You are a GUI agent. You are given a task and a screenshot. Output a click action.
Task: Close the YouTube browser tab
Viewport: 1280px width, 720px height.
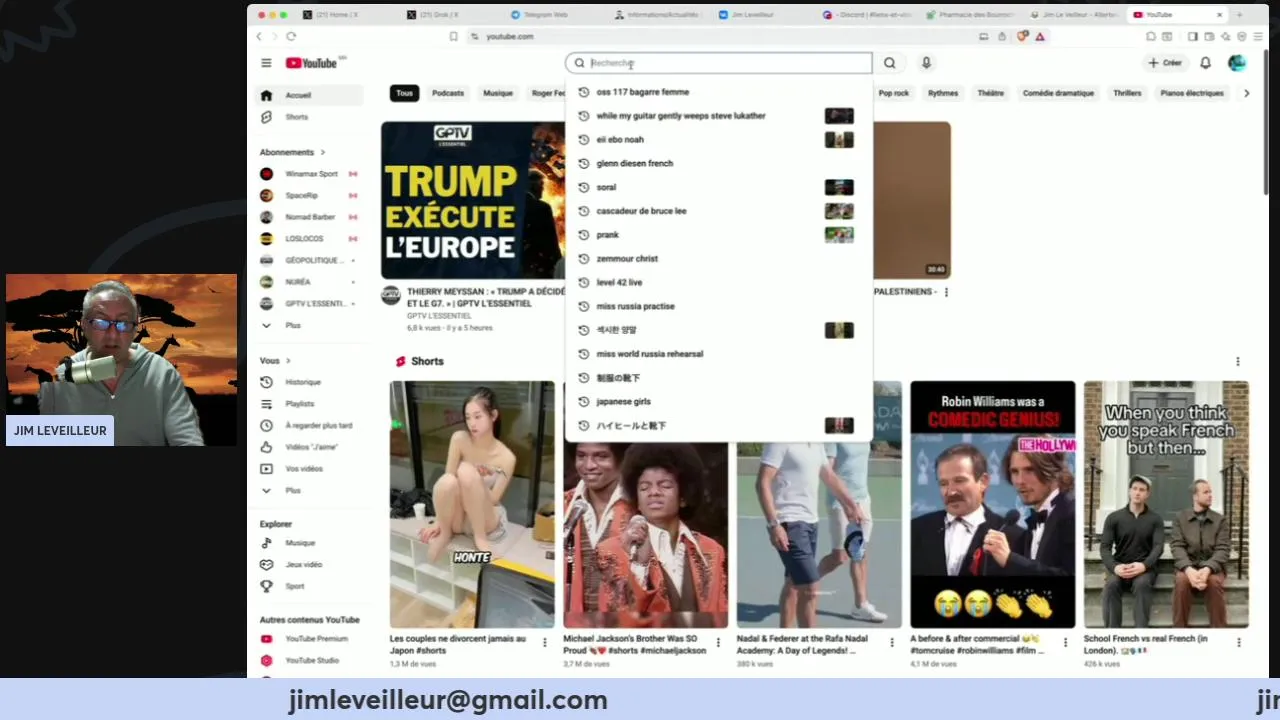[1219, 15]
